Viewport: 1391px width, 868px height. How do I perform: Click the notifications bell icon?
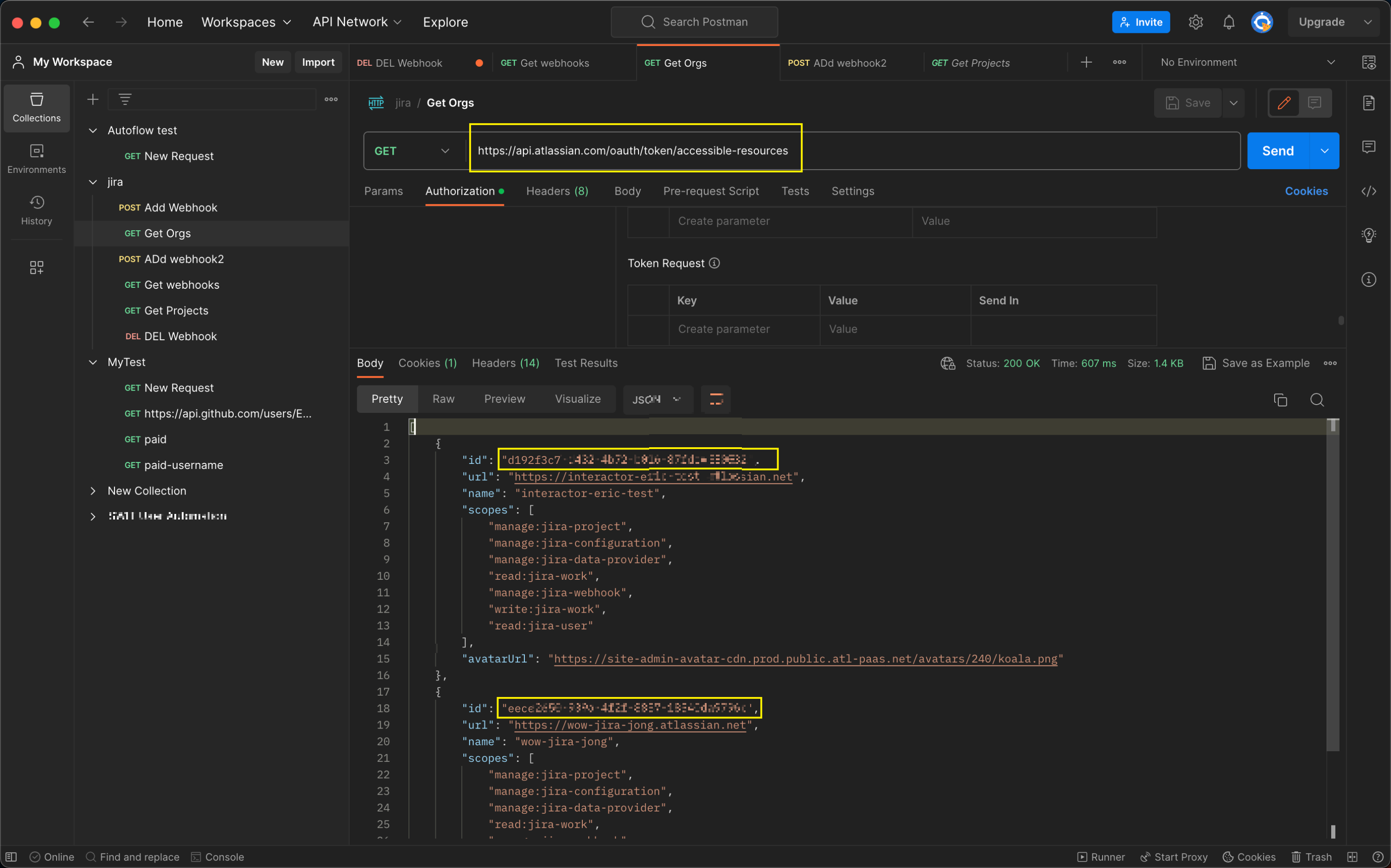click(1228, 22)
